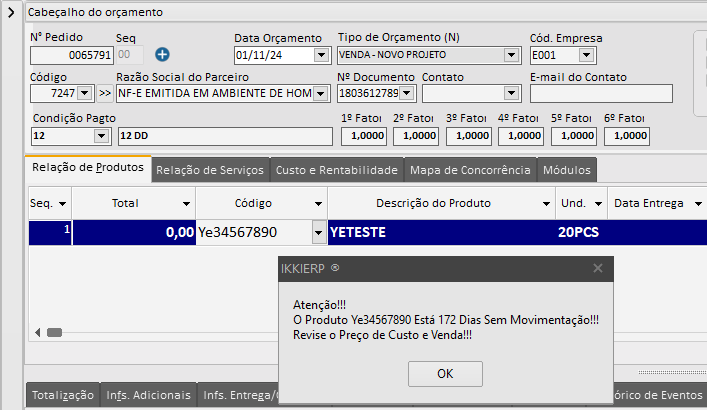Open the Seq. column filter arrow

point(62,204)
